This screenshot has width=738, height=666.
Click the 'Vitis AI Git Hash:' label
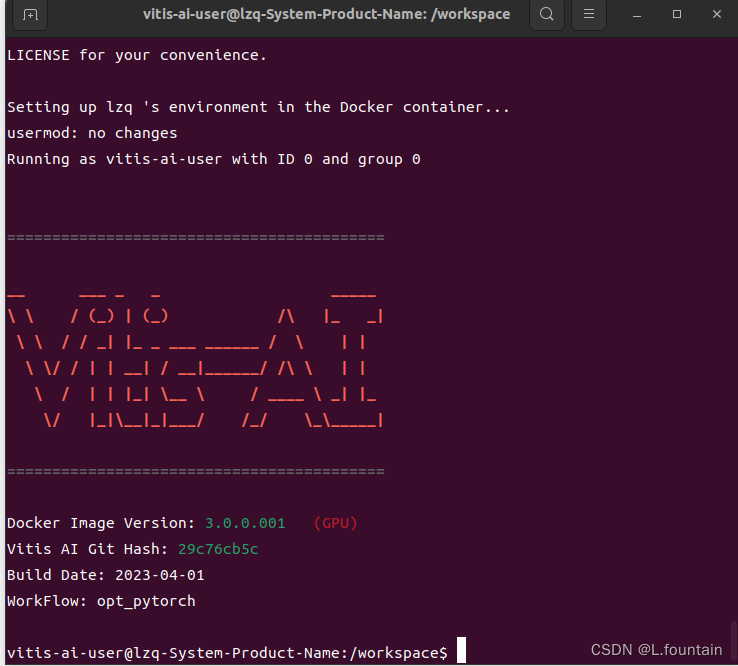(88, 549)
